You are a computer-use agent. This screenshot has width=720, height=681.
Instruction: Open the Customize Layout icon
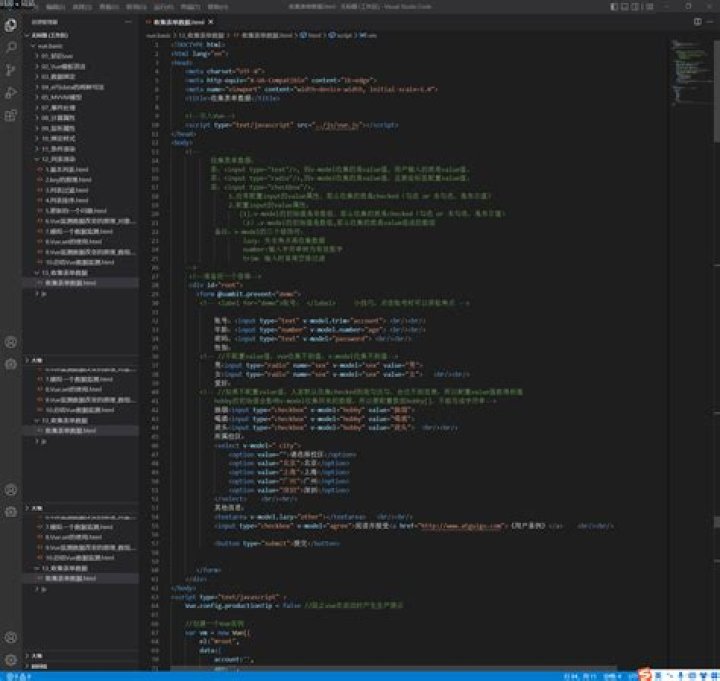[x=649, y=6]
